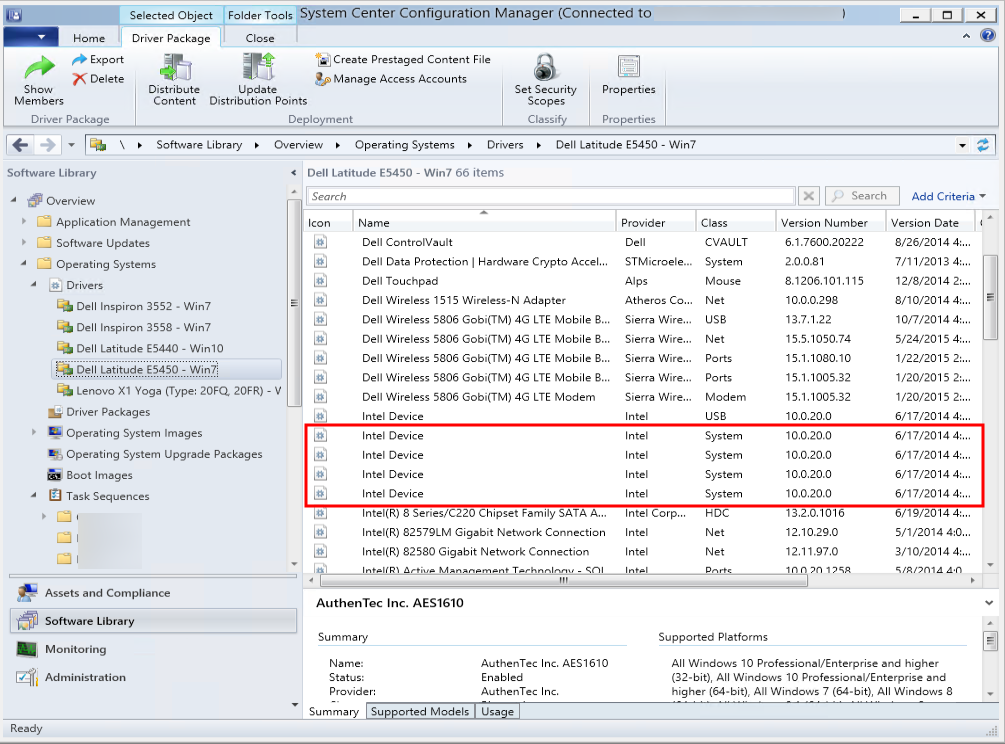This screenshot has width=1005, height=744.
Task: Click the Export icon in ribbon
Action: 79,60
